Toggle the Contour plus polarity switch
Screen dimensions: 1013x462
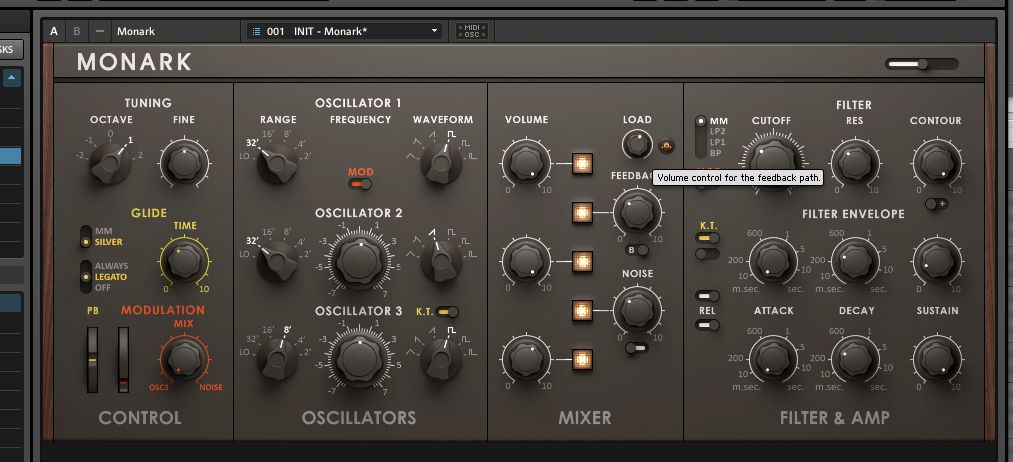[x=936, y=204]
